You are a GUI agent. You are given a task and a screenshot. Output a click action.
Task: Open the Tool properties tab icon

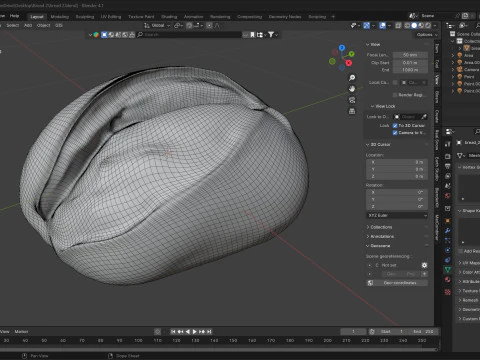448,144
